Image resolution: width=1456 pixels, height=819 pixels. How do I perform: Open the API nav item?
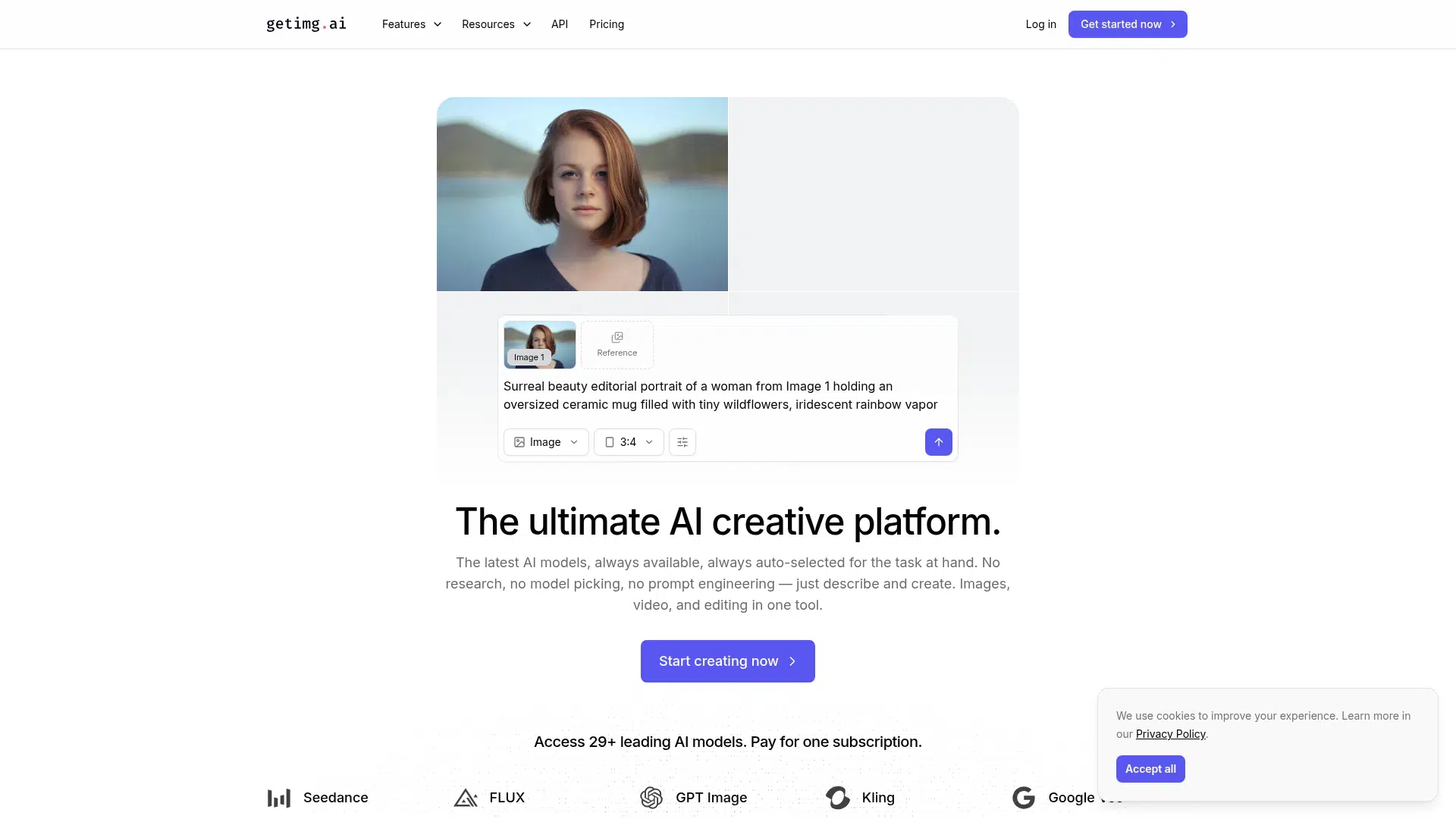[x=560, y=24]
